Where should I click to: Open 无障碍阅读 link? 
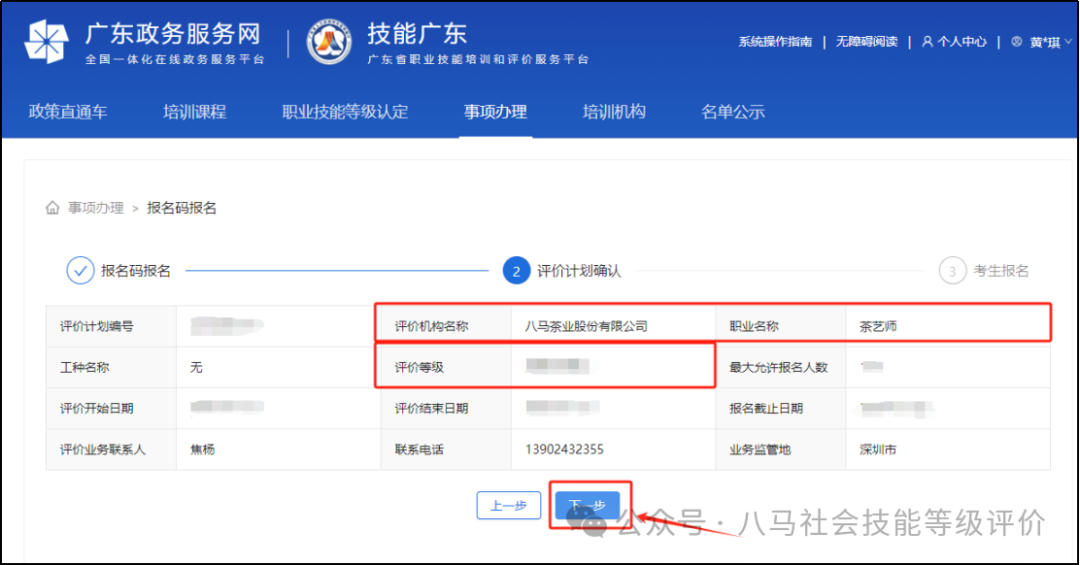(866, 42)
